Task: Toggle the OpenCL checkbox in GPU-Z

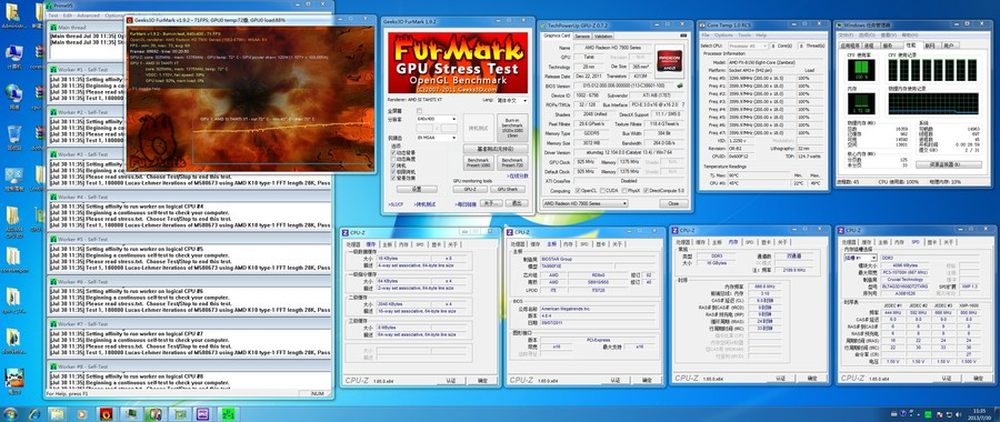Action: click(580, 190)
